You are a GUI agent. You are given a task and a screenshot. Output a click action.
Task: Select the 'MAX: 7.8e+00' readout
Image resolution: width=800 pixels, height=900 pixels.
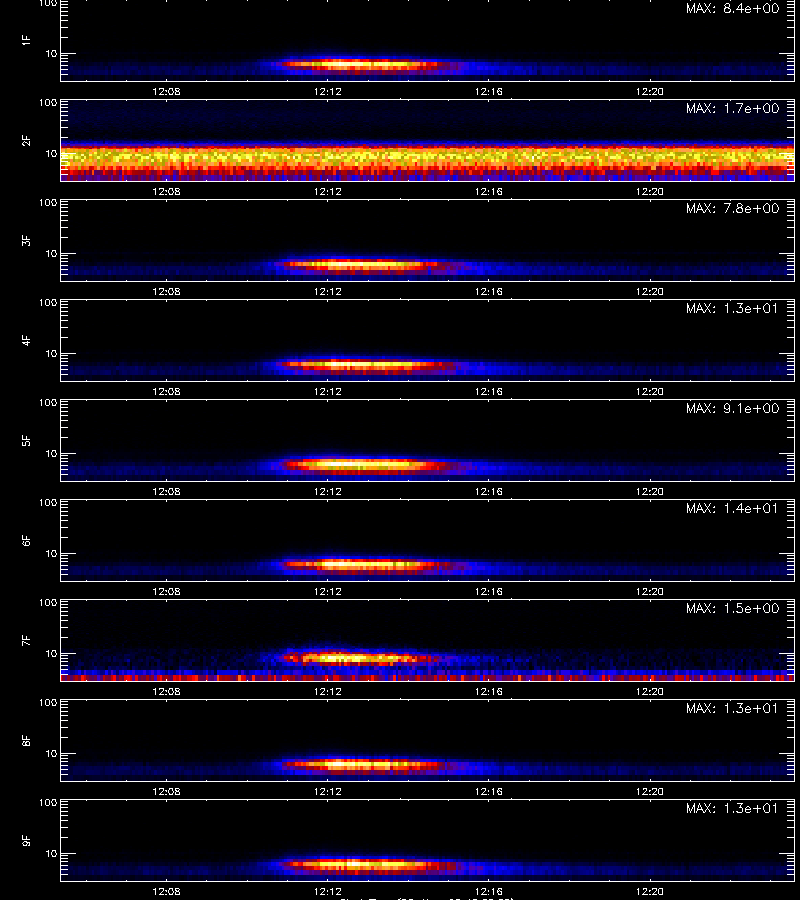coord(732,208)
